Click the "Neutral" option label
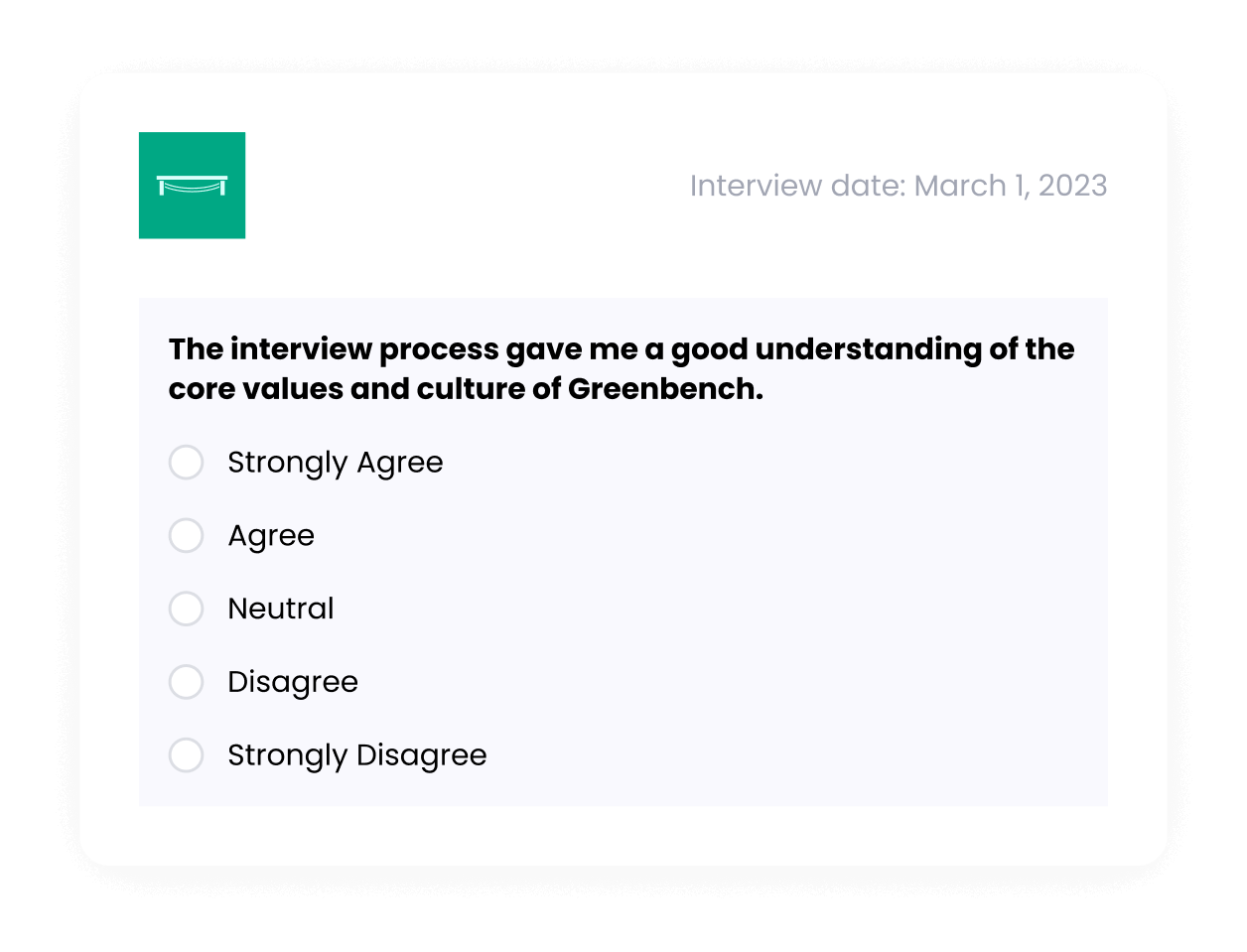 pyautogui.click(x=281, y=609)
